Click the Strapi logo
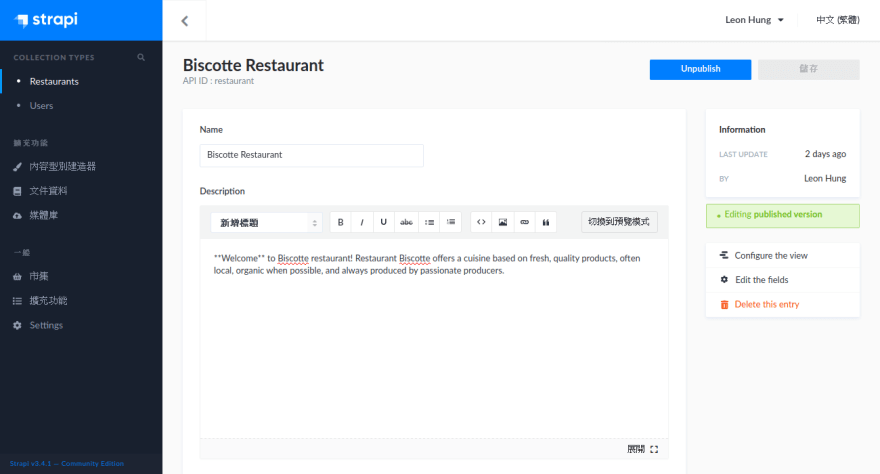Viewport: 880px width, 474px height. point(46,20)
